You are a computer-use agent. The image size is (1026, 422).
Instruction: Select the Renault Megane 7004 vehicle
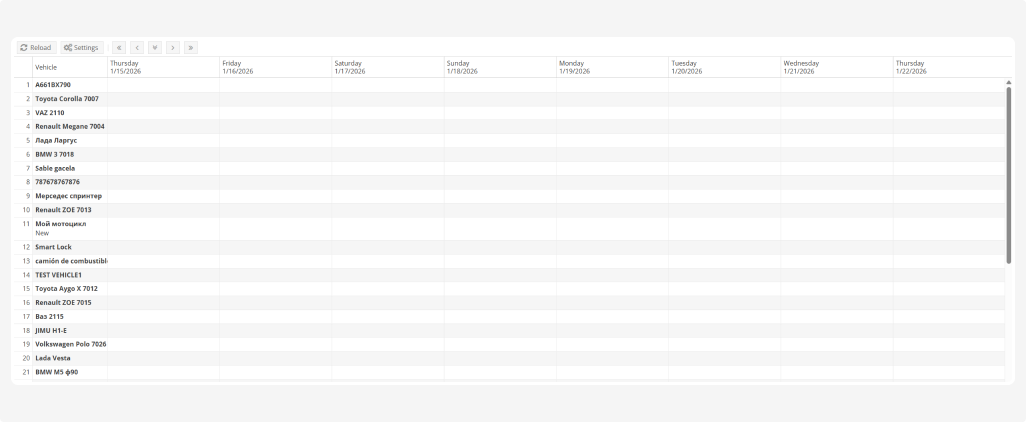[69, 127]
